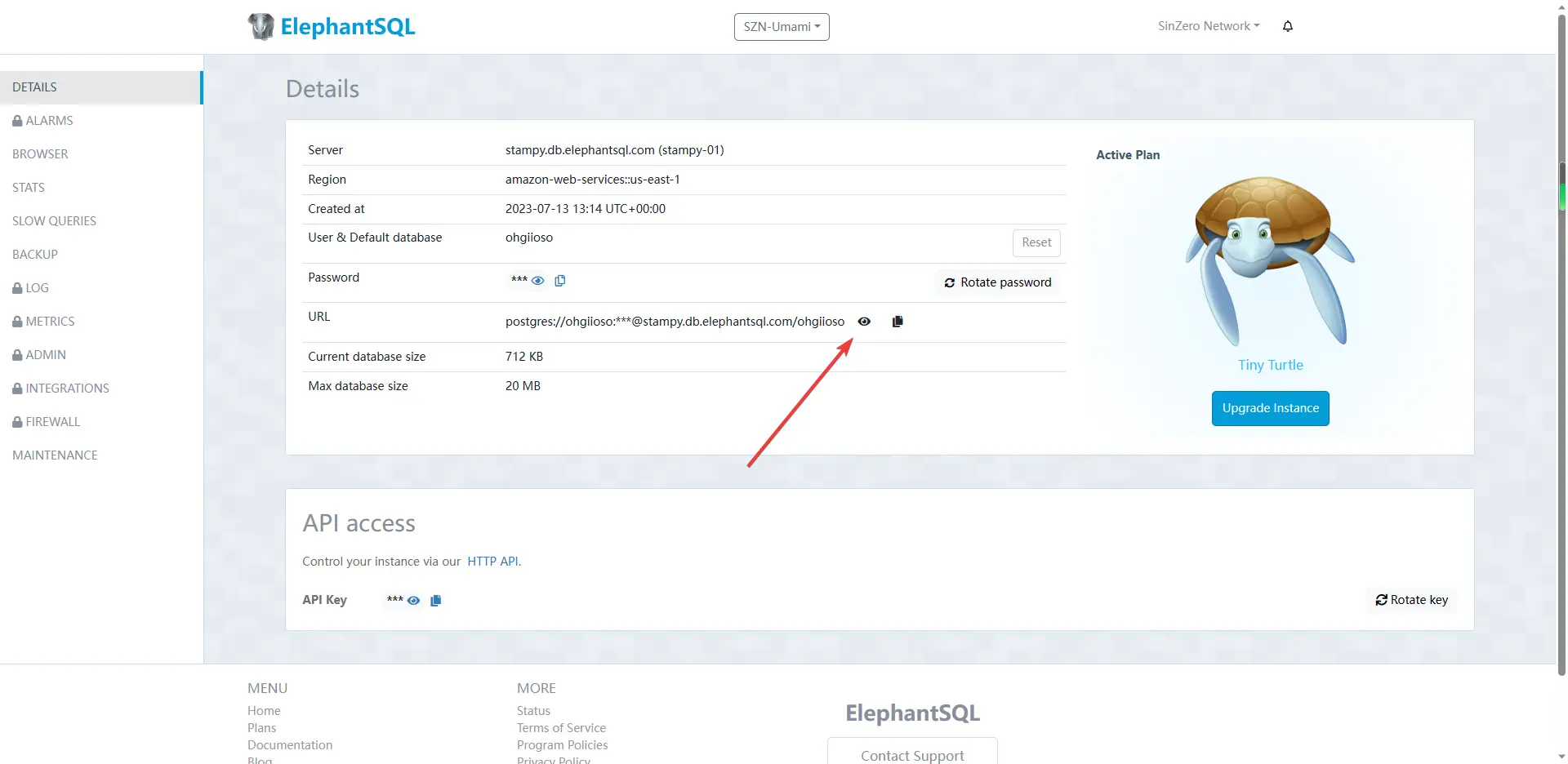
Task: Open the locked ADMIN sidebar item
Action: (100, 355)
